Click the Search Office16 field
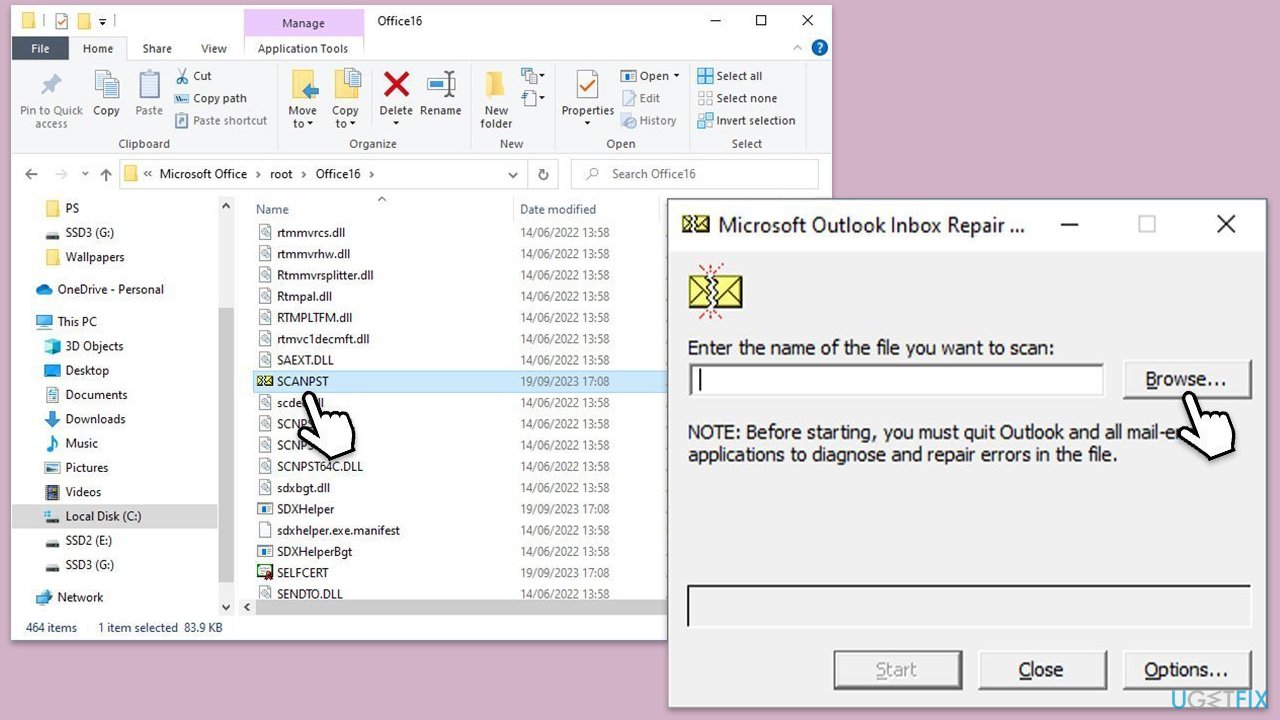This screenshot has width=1280, height=720. 694,174
